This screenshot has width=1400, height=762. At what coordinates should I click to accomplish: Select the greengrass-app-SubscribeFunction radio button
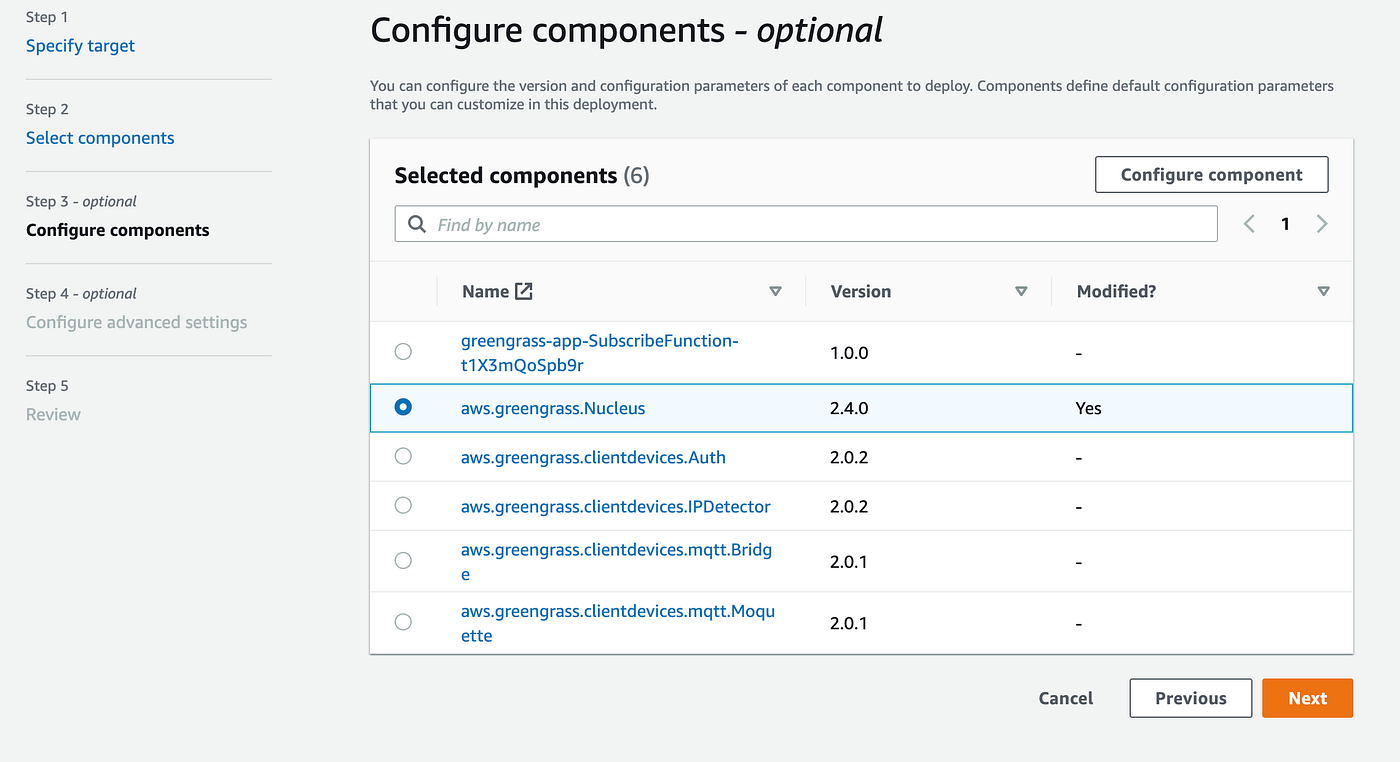(x=403, y=351)
